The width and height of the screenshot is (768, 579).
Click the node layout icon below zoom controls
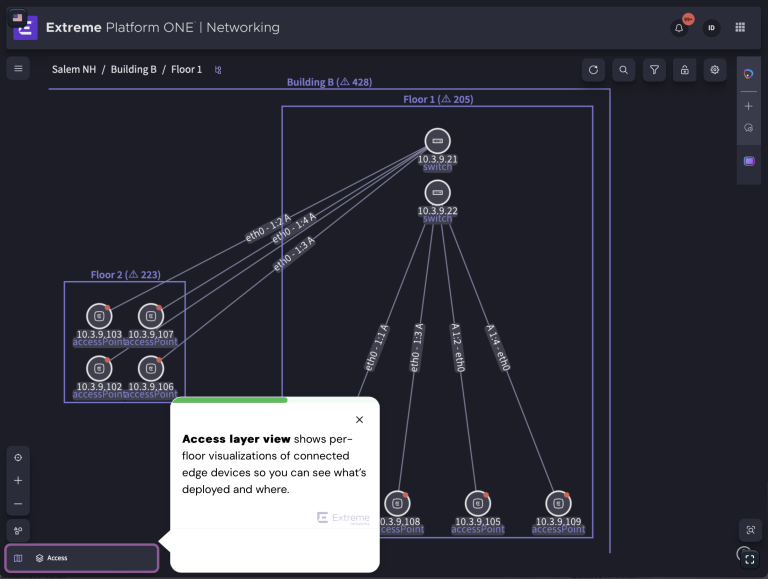[18, 531]
